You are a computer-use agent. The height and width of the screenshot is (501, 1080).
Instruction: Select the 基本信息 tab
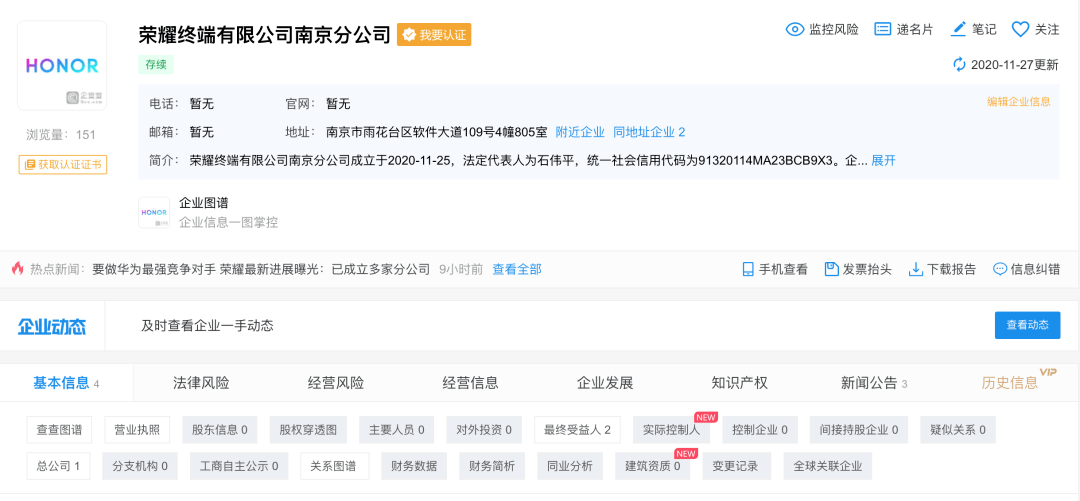tap(66, 383)
